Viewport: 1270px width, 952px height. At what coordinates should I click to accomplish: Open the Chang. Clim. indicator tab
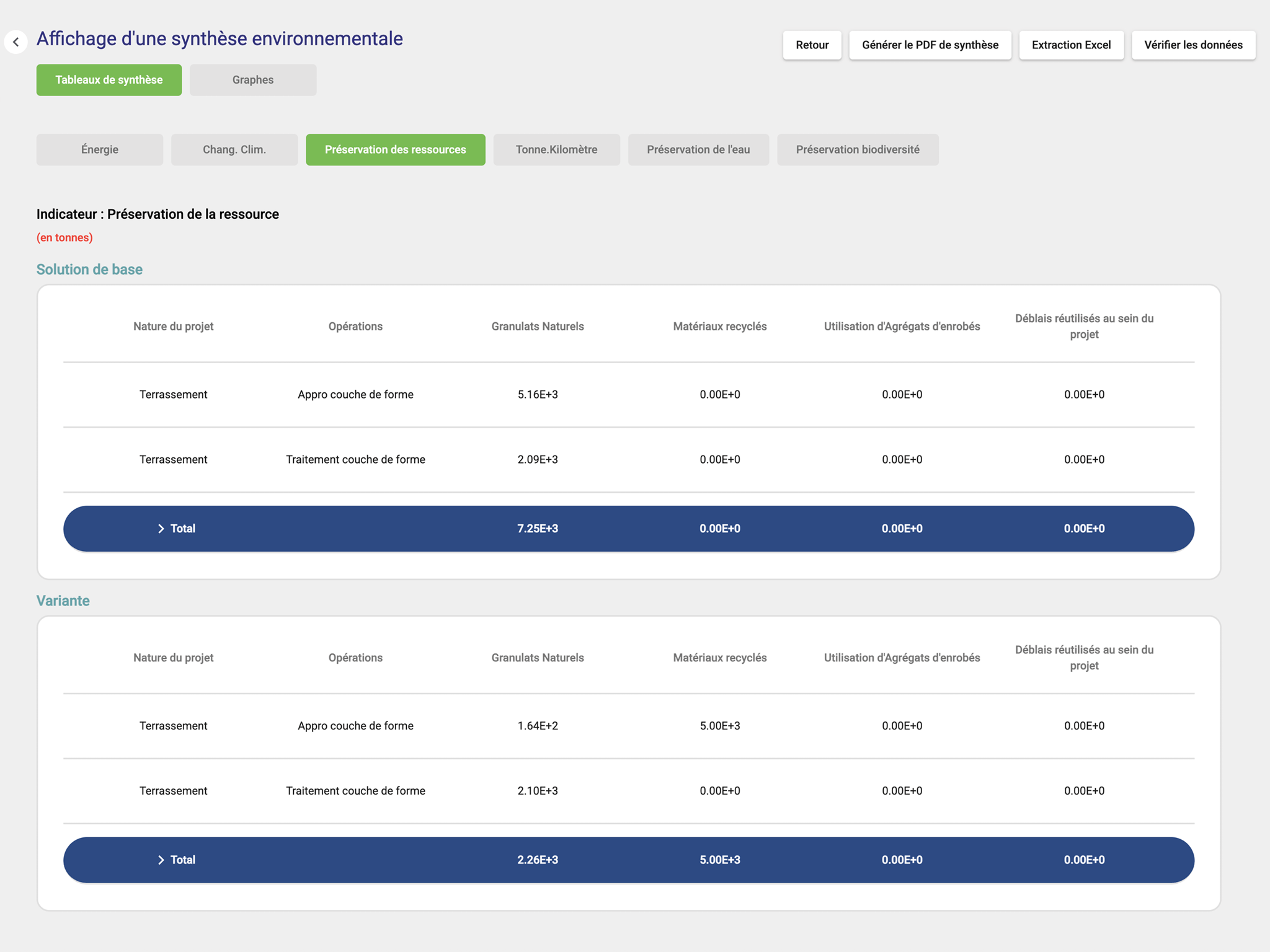(x=234, y=149)
